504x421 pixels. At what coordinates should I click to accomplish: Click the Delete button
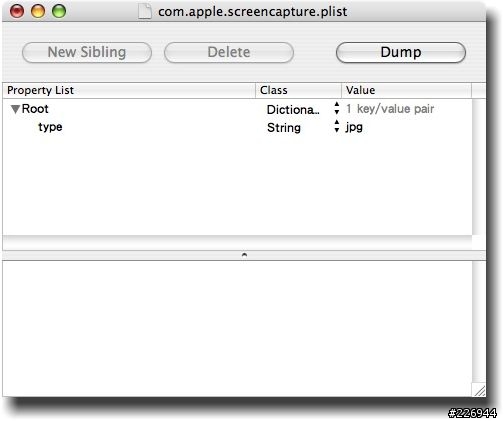[229, 52]
